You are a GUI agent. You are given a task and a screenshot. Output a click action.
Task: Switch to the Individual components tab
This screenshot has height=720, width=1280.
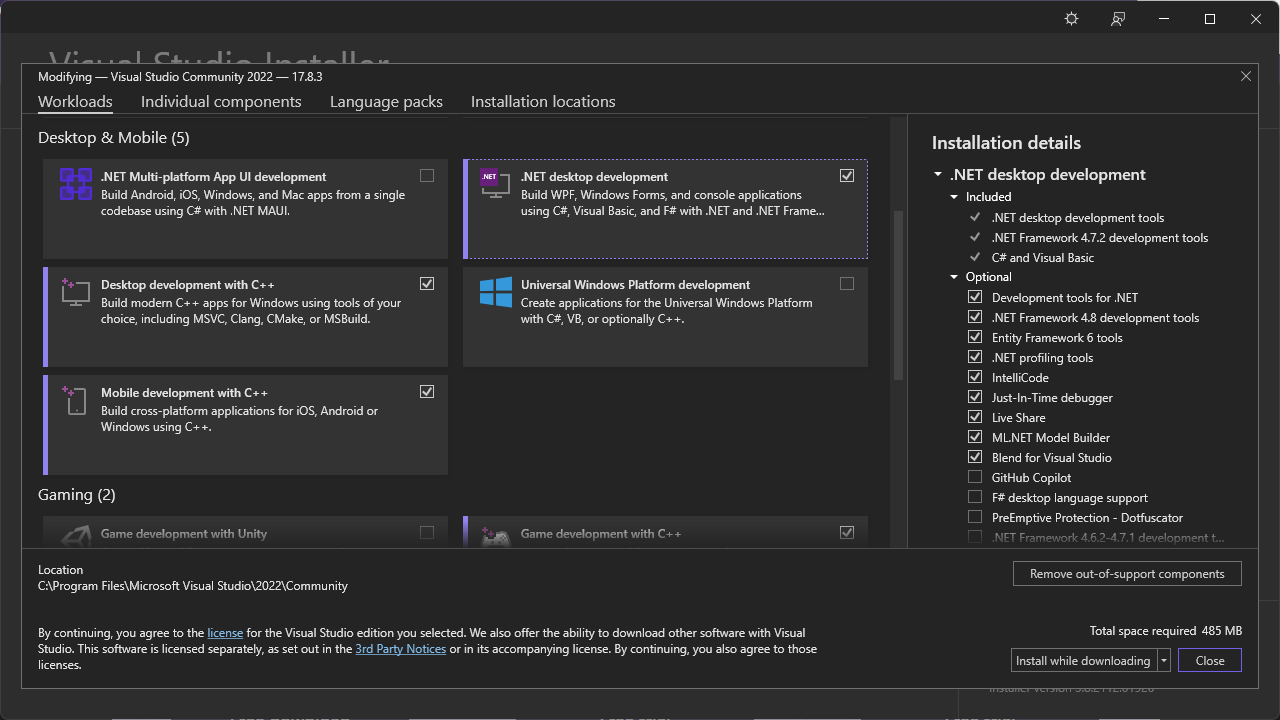(x=221, y=101)
